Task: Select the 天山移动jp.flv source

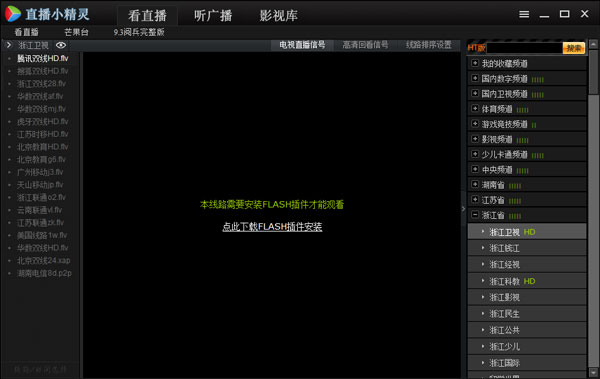Action: tap(40, 185)
